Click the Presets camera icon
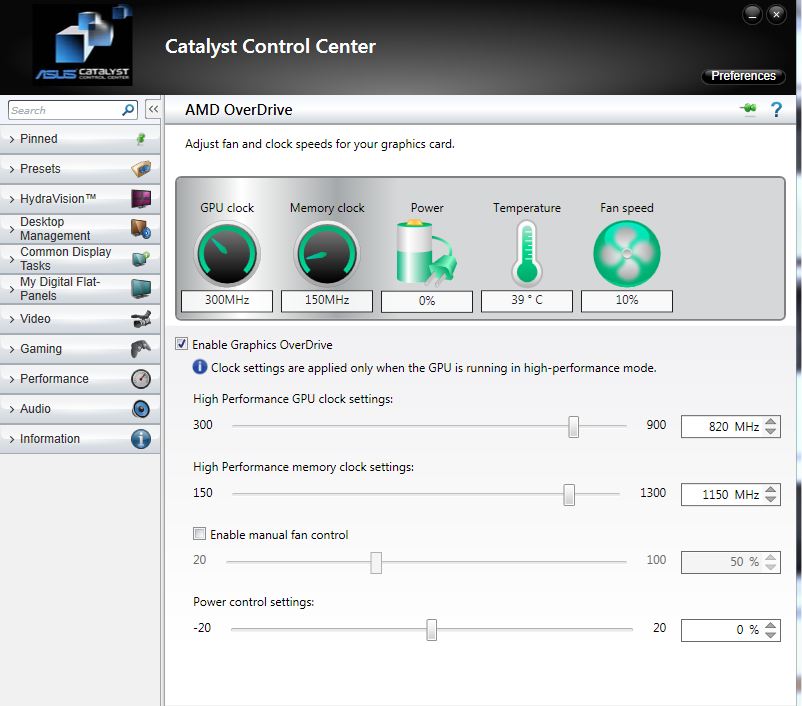Image resolution: width=802 pixels, height=706 pixels. [141, 168]
